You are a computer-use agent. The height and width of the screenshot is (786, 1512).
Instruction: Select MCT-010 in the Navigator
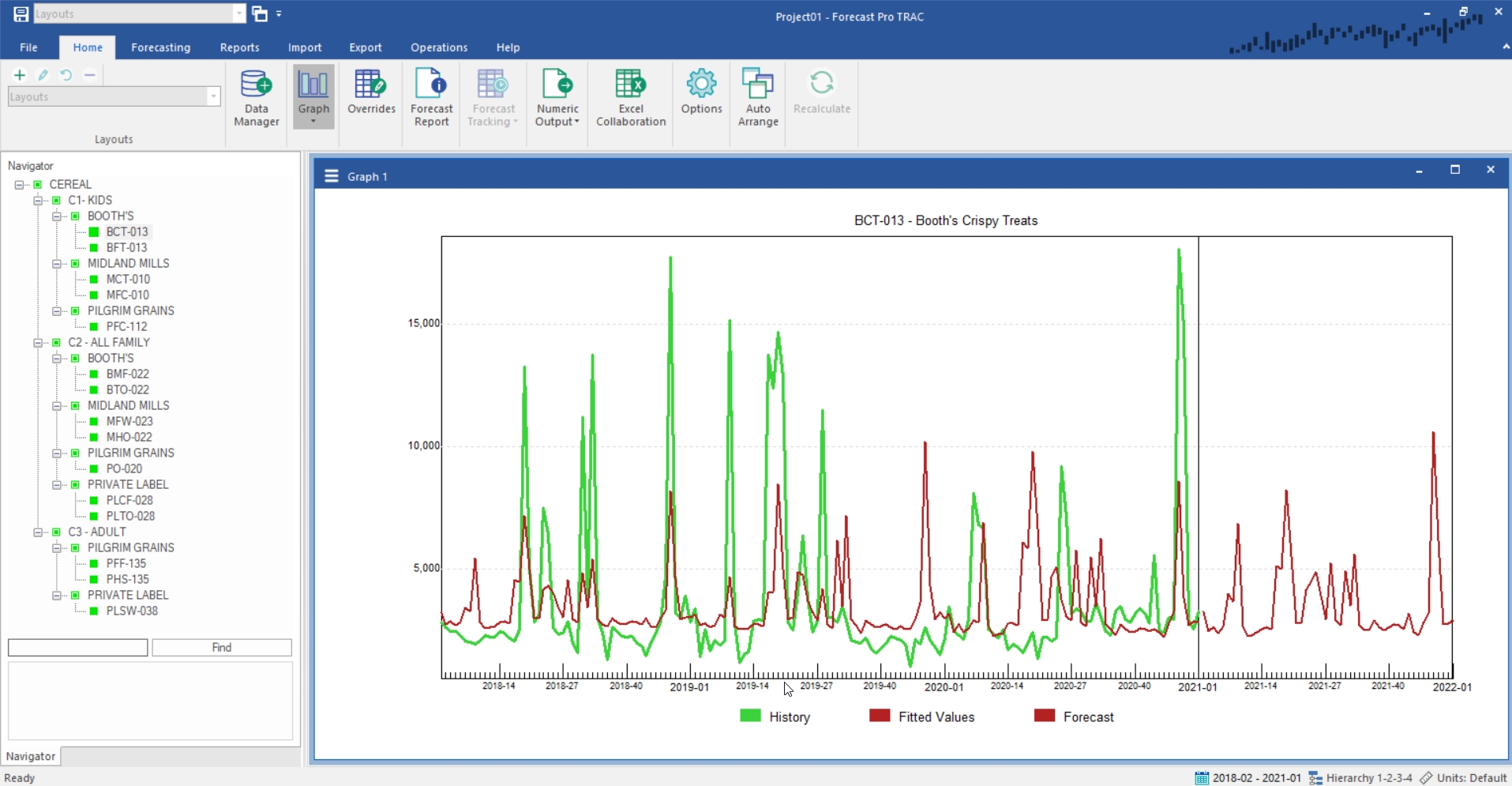point(128,279)
